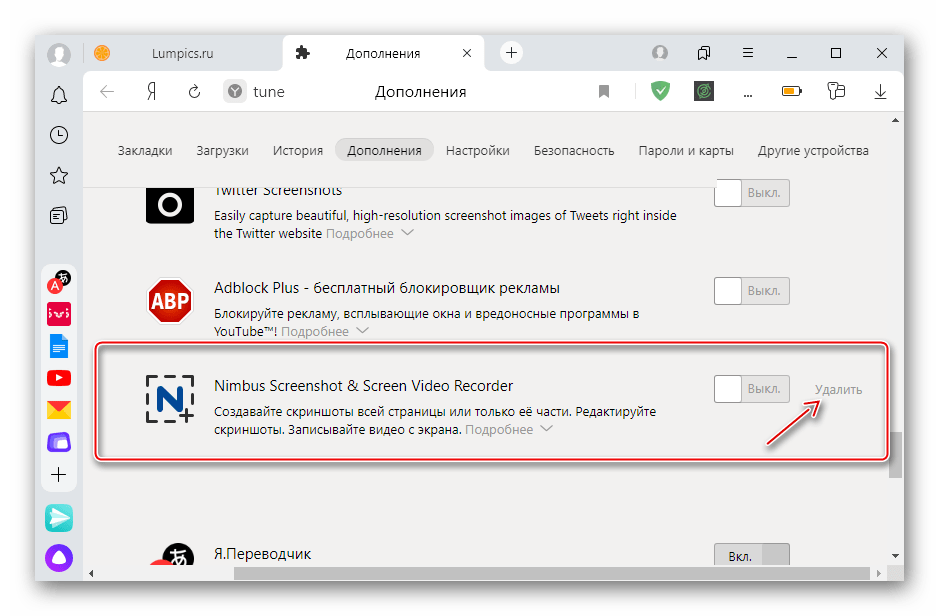Open YouTube shortcut in sidebar
This screenshot has height=616, width=939.
pos(59,378)
